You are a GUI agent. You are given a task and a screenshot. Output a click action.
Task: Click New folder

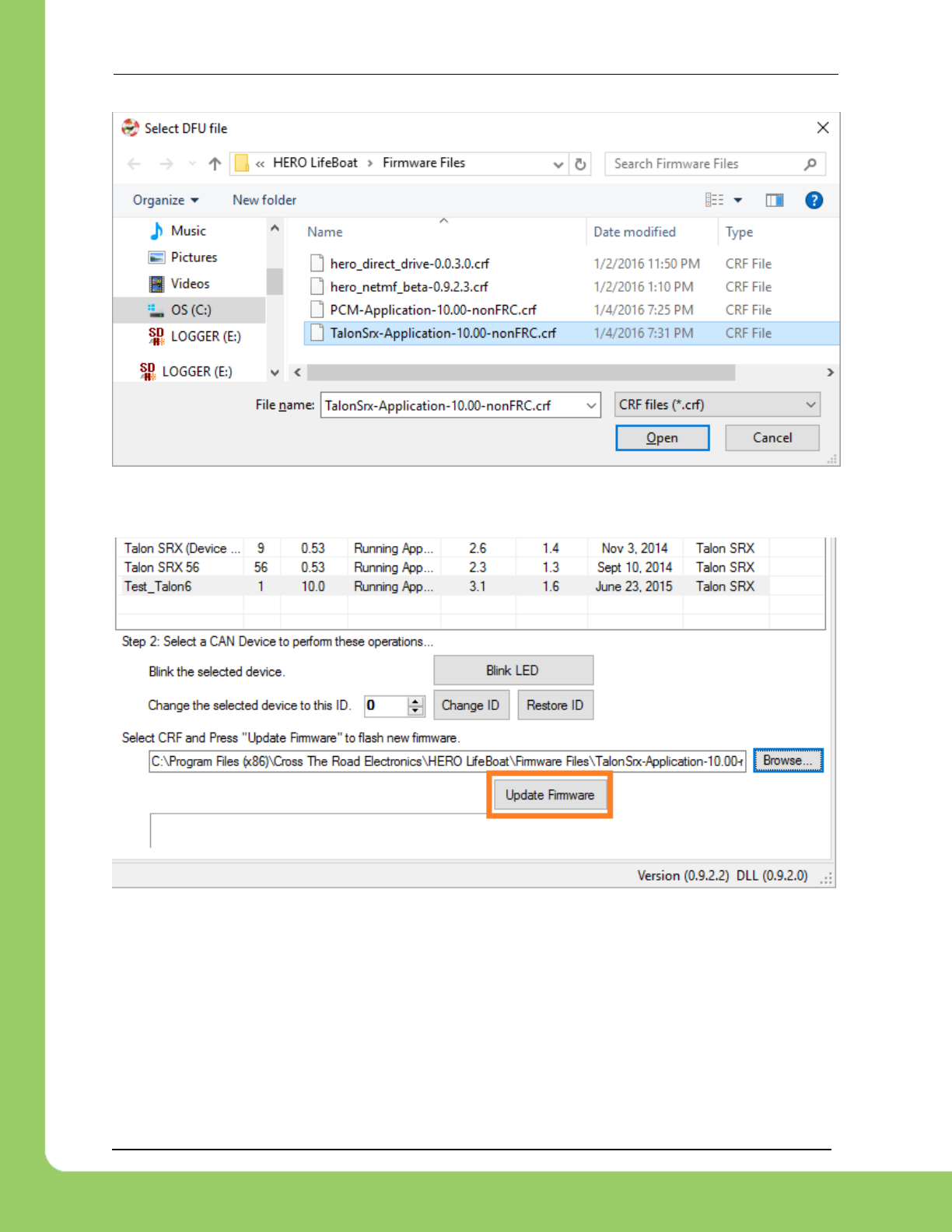(264, 201)
